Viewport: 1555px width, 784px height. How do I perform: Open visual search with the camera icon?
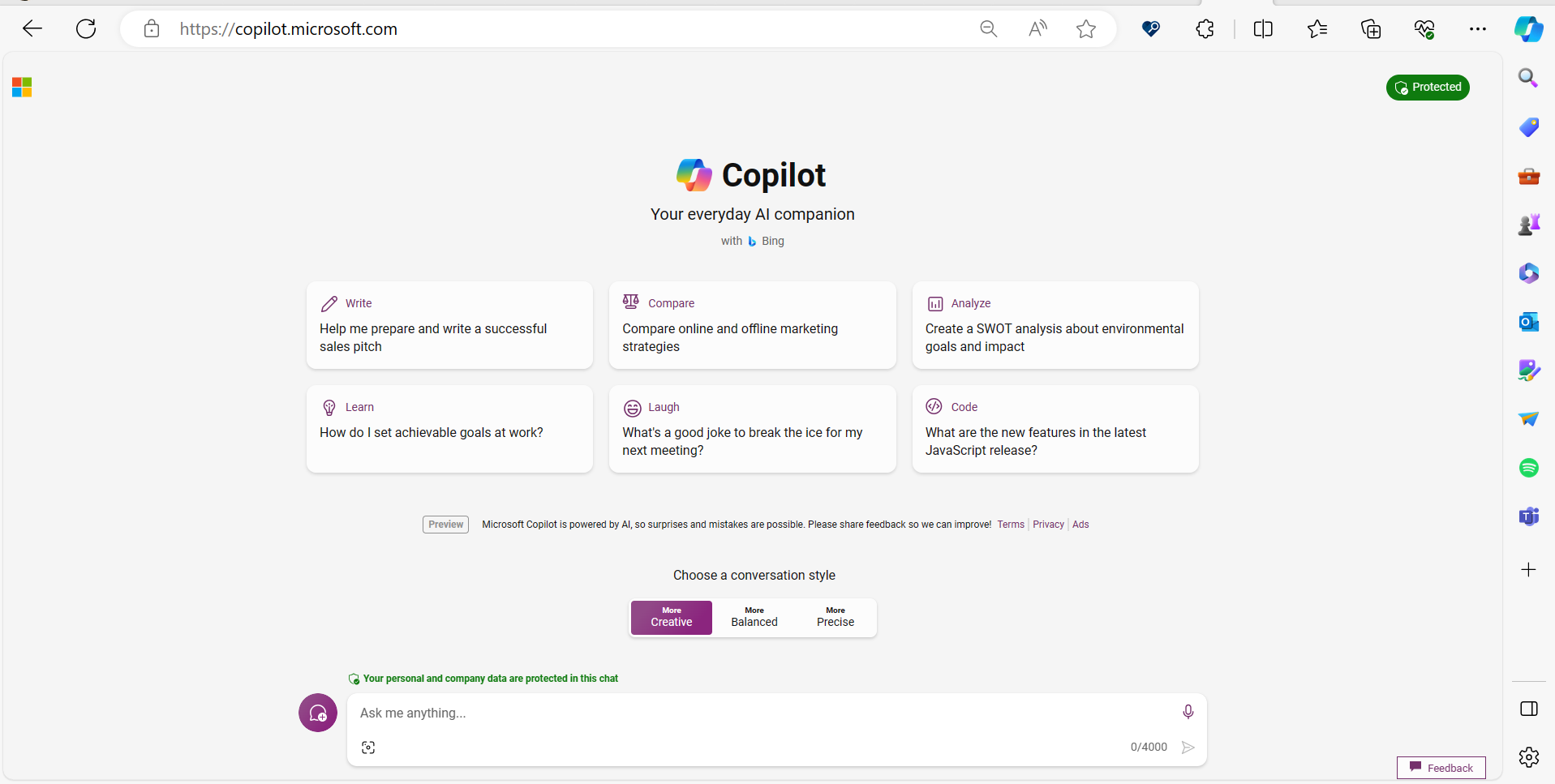[368, 747]
